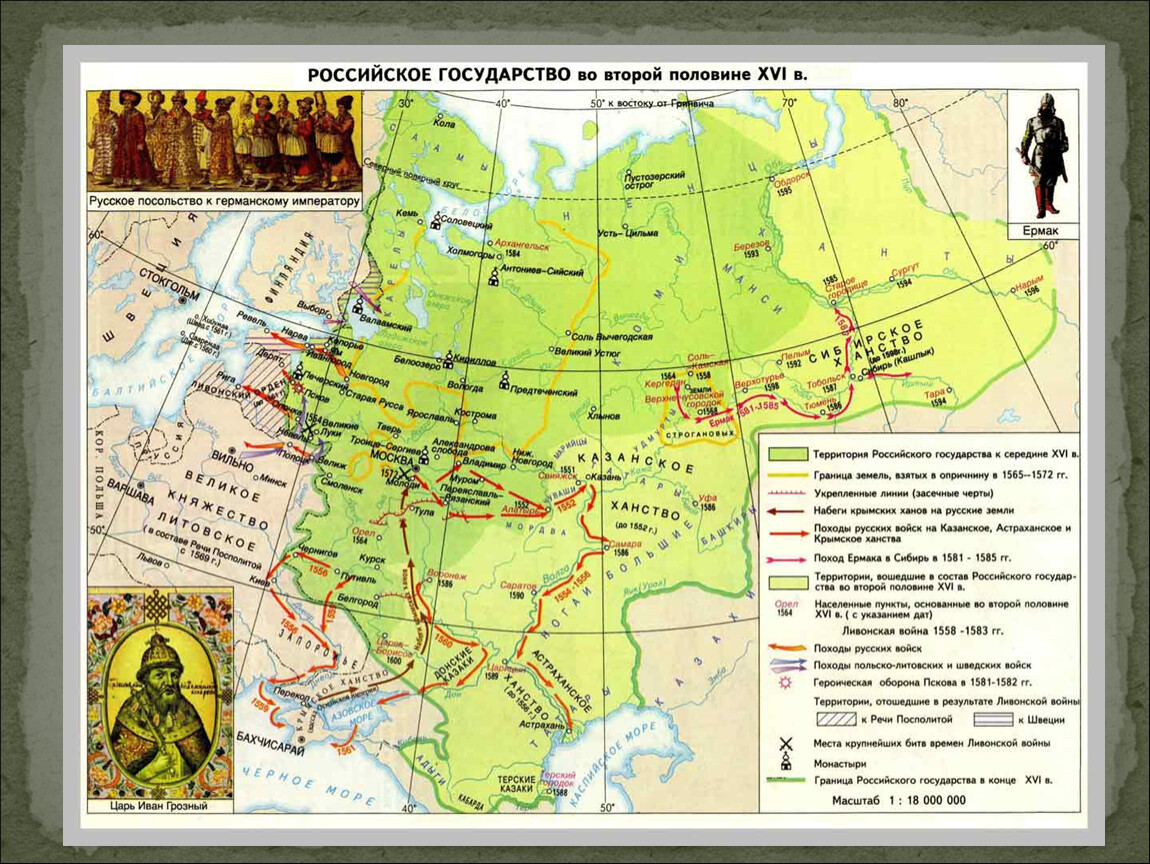This screenshot has width=1150, height=864.
Task: Select the Pskov defense sun icon in legend
Action: (786, 682)
